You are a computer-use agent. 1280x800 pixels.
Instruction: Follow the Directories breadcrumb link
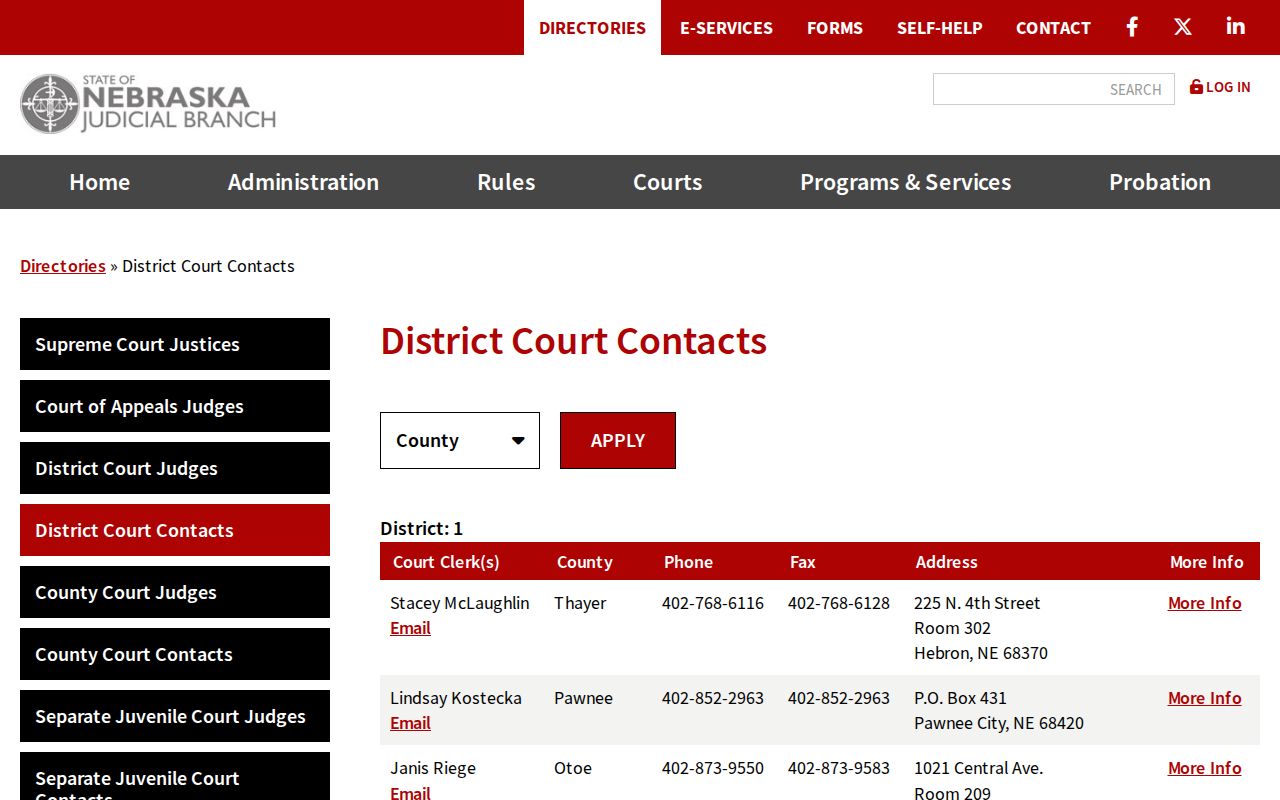click(63, 266)
